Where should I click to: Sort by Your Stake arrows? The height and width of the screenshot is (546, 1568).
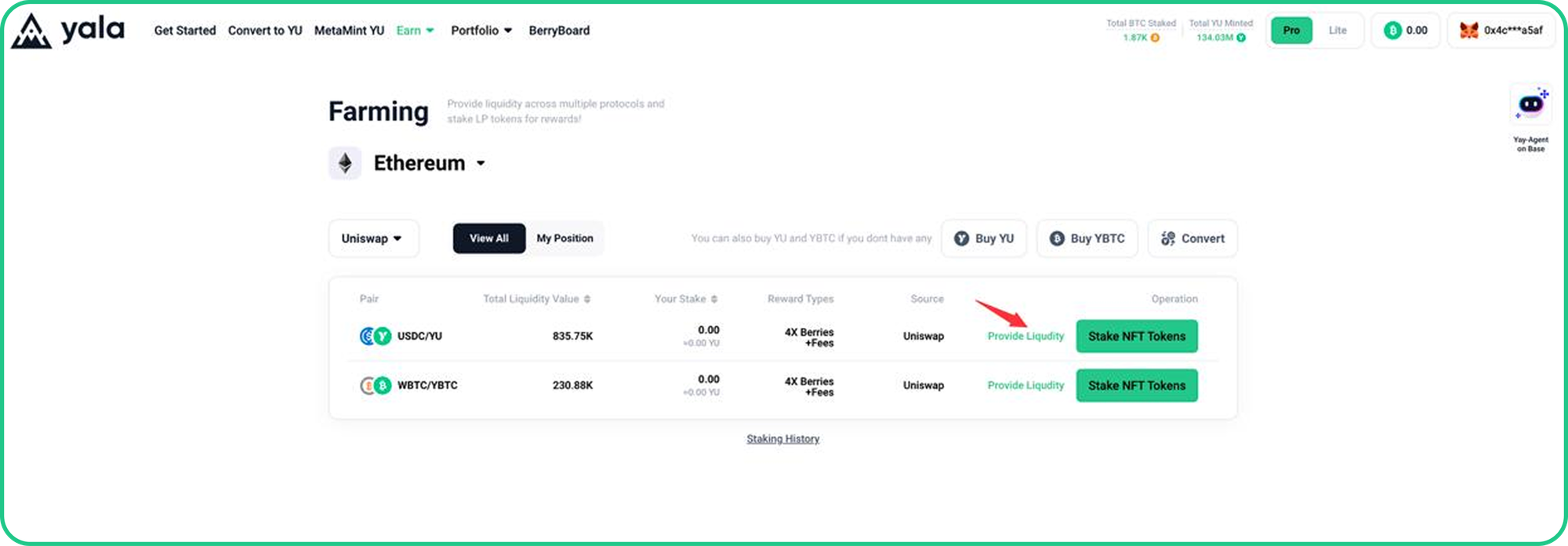coord(714,299)
